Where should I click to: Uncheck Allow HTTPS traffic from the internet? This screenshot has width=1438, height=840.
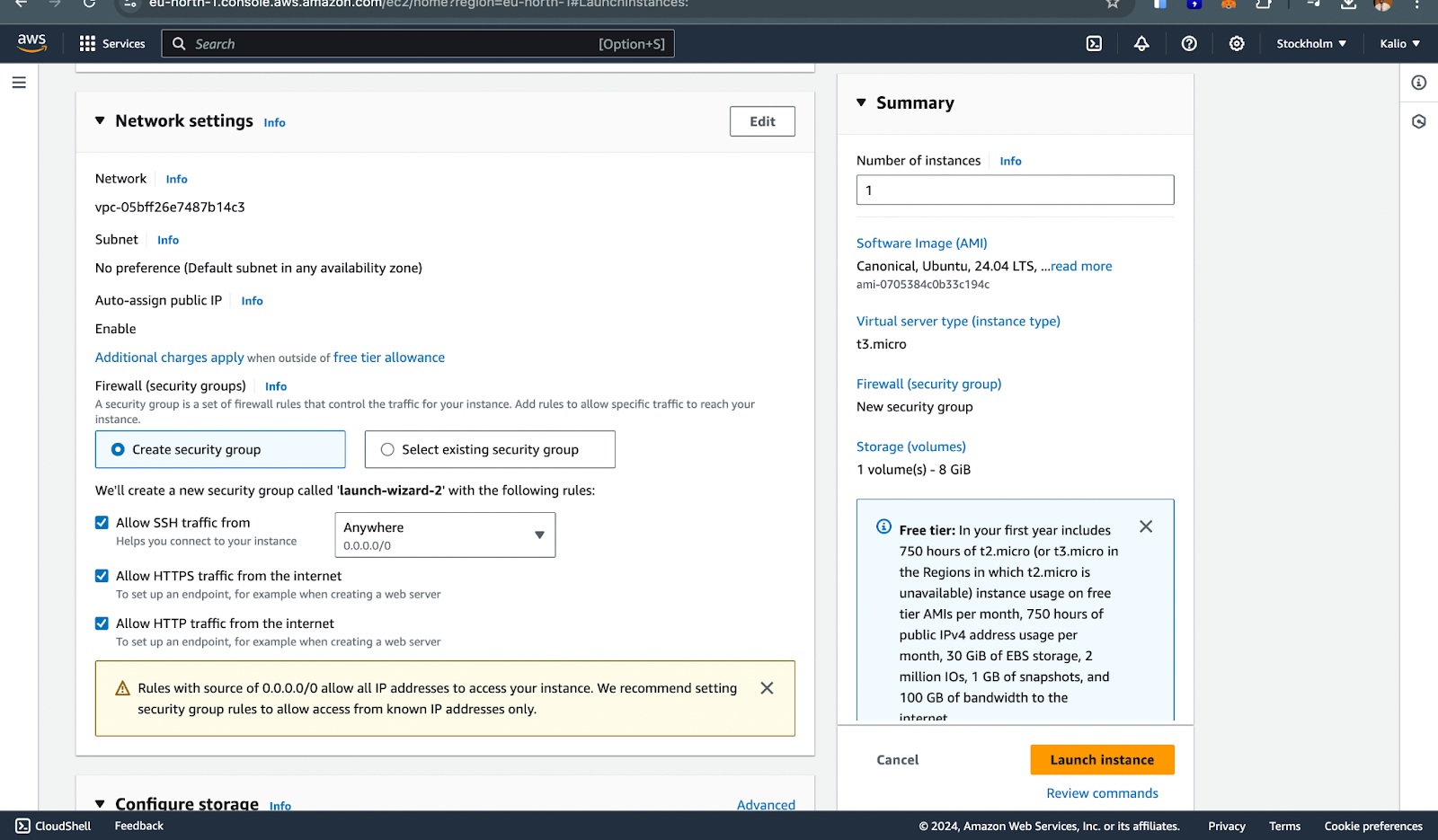[x=102, y=576]
